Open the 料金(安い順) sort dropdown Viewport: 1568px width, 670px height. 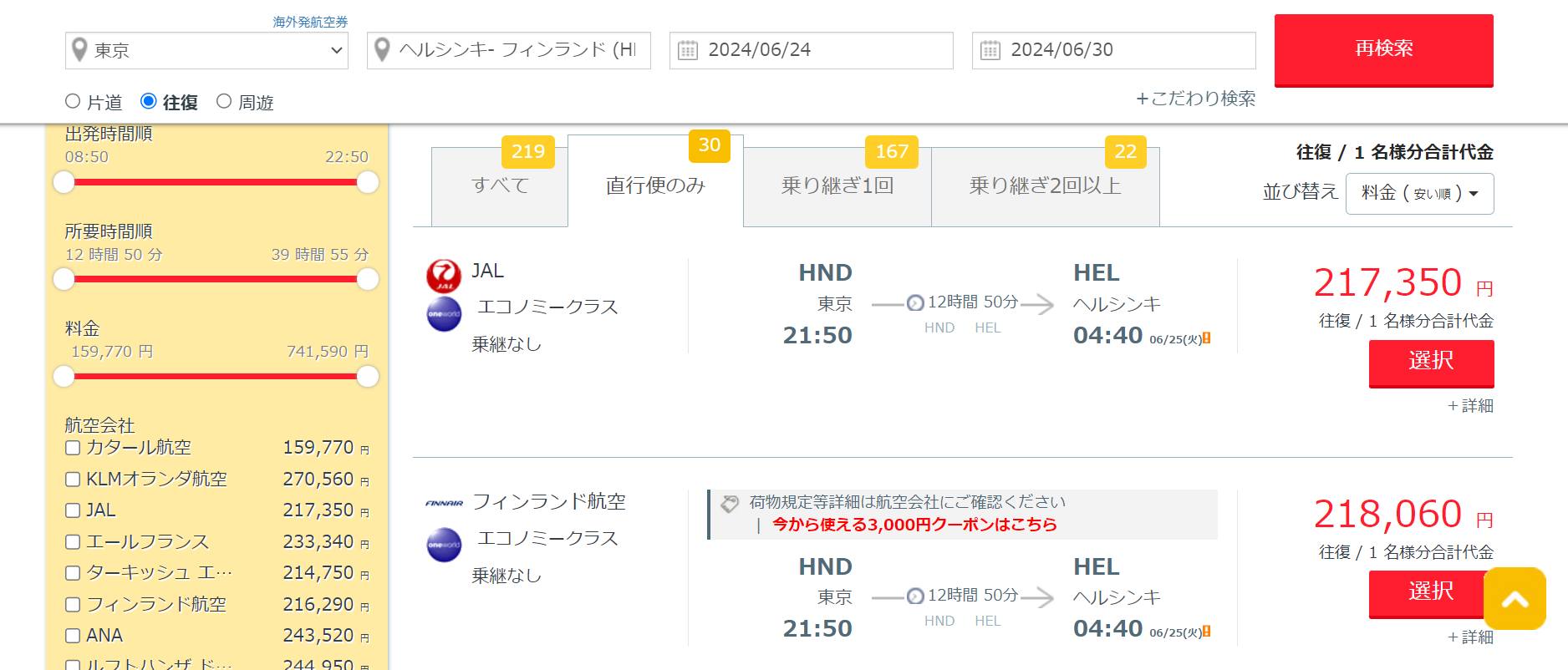(x=1419, y=193)
